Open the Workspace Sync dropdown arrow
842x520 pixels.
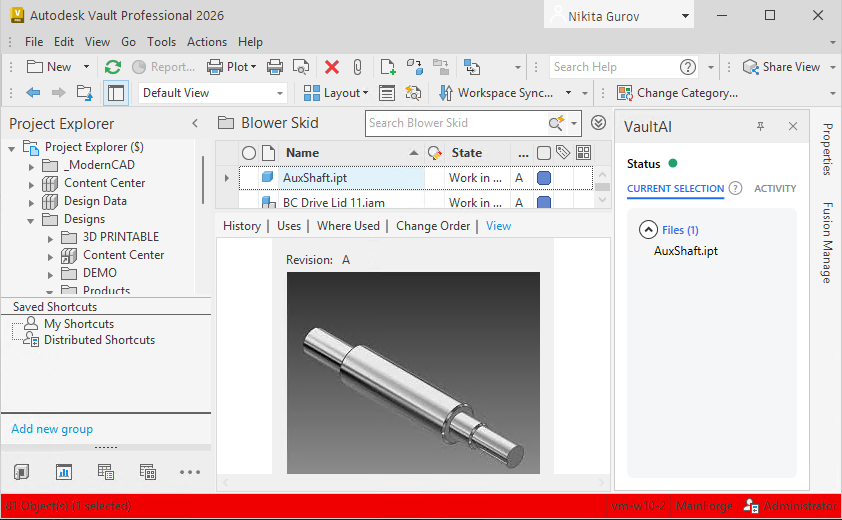pos(568,92)
